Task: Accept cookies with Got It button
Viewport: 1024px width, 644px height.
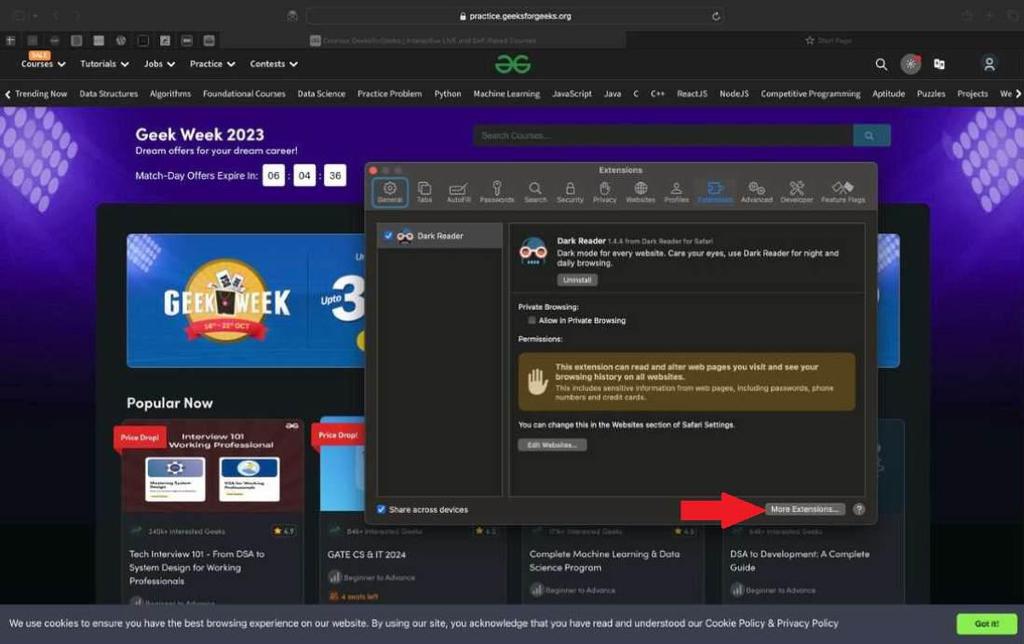Action: pyautogui.click(x=987, y=624)
